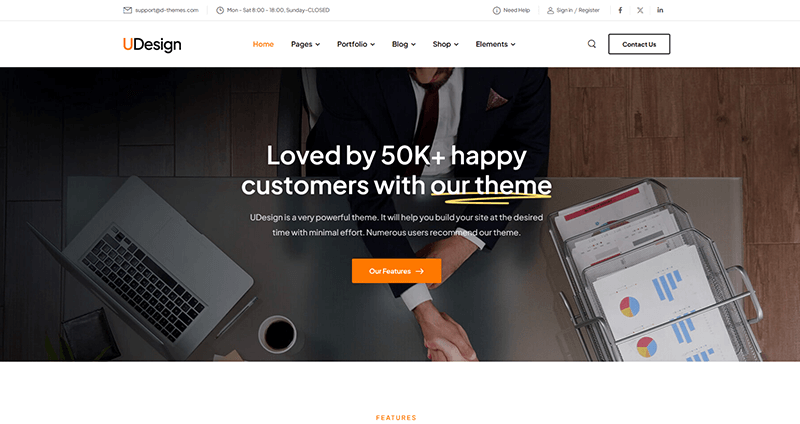The image size is (800, 424).
Task: Click the Need Help info icon
Action: (x=496, y=10)
